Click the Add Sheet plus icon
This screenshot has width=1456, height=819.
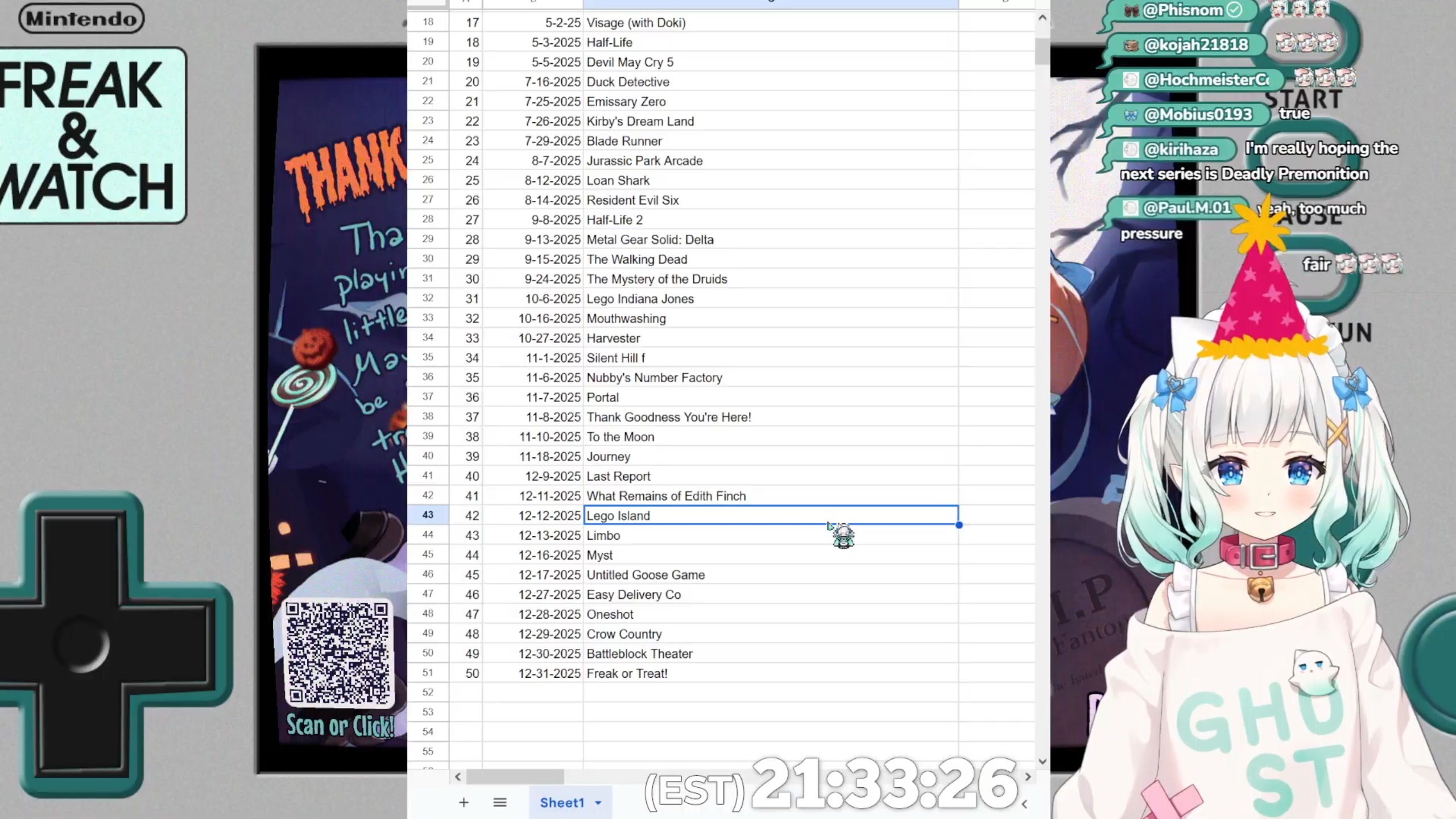tap(464, 803)
